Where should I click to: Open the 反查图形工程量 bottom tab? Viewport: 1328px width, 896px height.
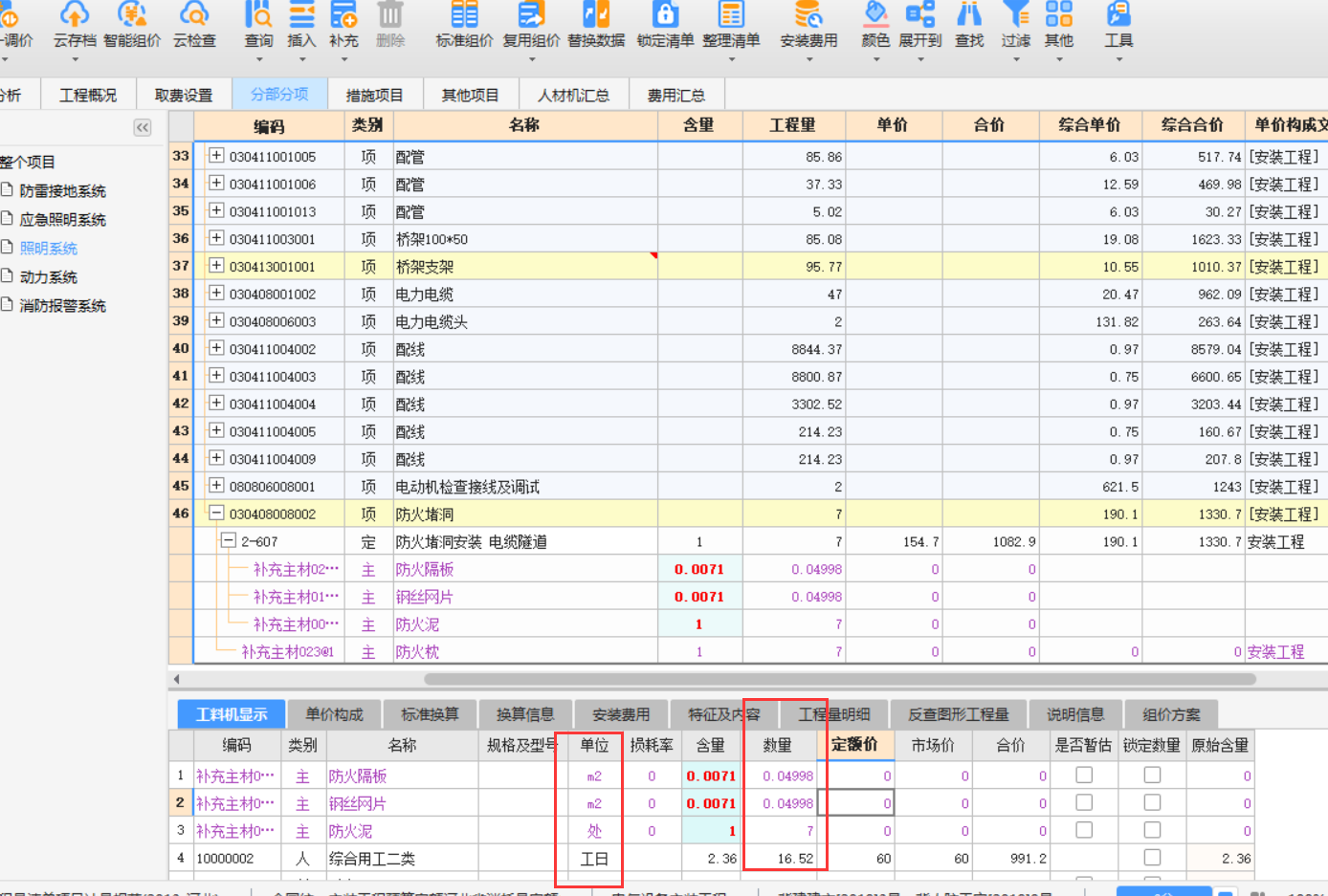tap(958, 715)
